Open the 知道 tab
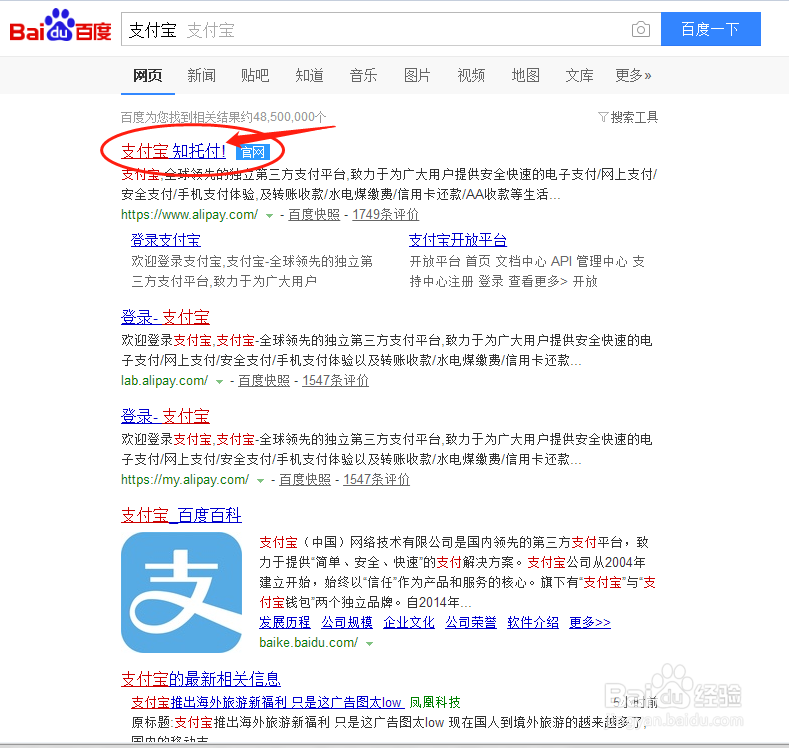Image resolution: width=789 pixels, height=748 pixels. pyautogui.click(x=309, y=75)
